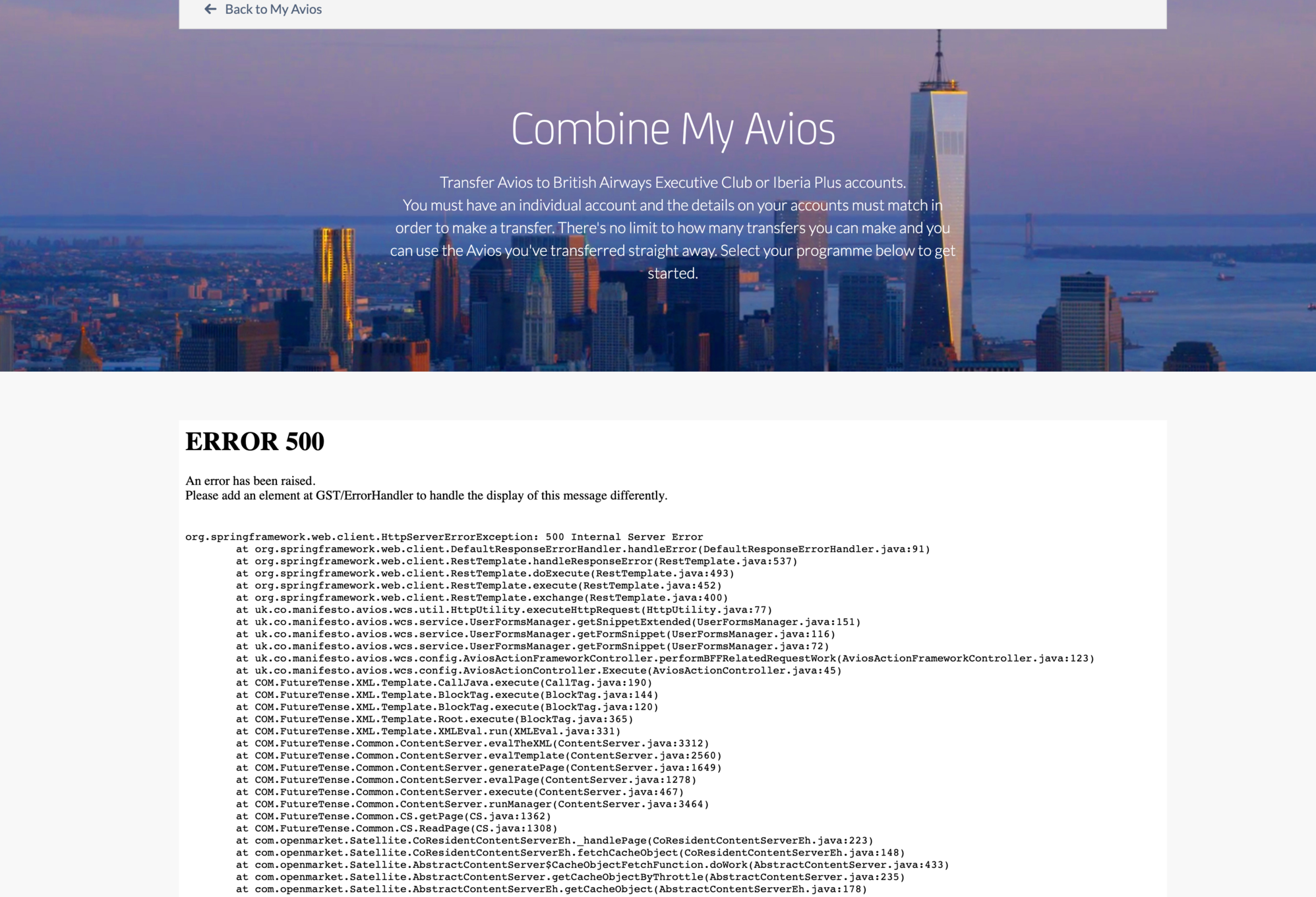Click the ContentServer.runManager stack line

tap(472, 804)
